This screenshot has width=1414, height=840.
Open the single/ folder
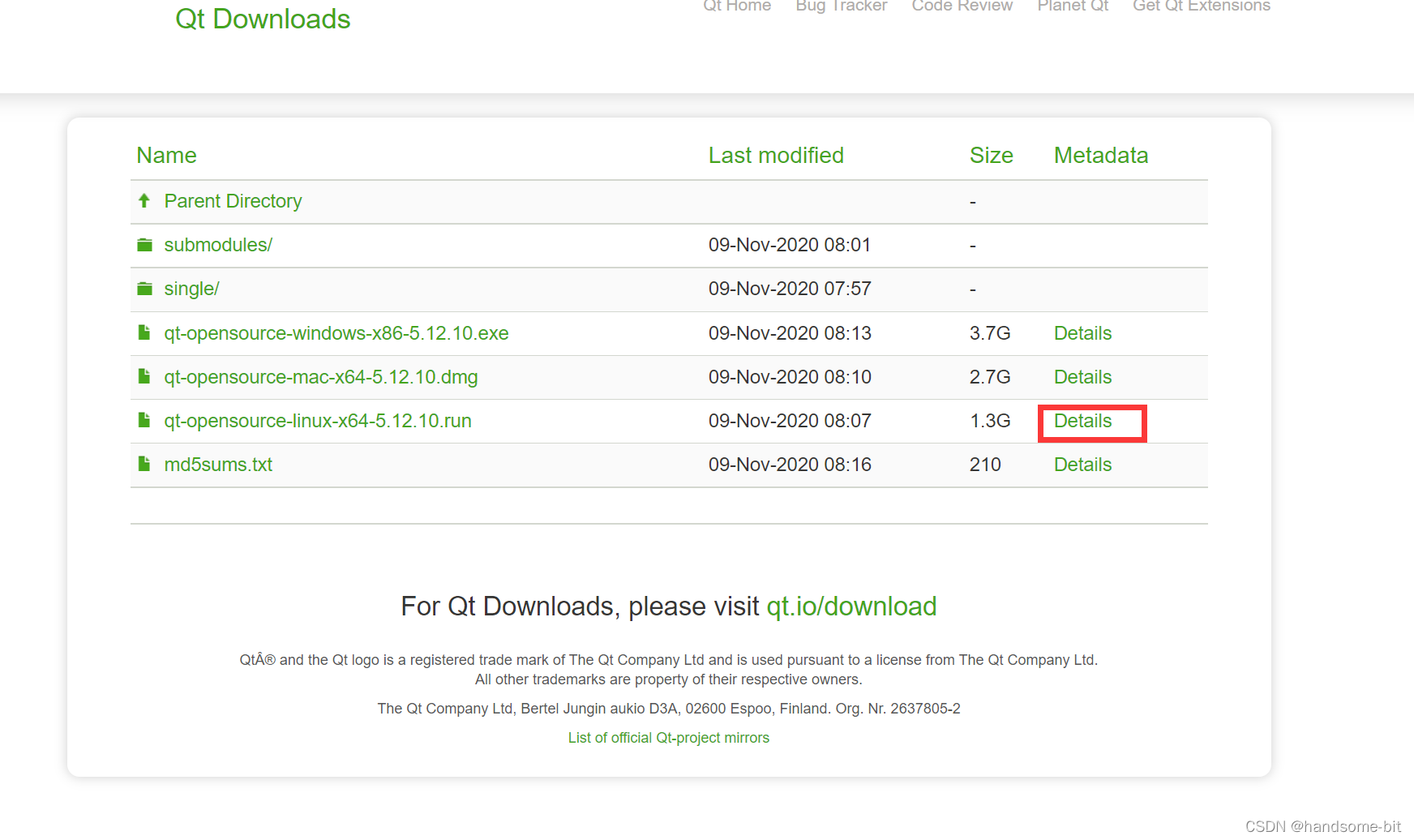pos(191,289)
